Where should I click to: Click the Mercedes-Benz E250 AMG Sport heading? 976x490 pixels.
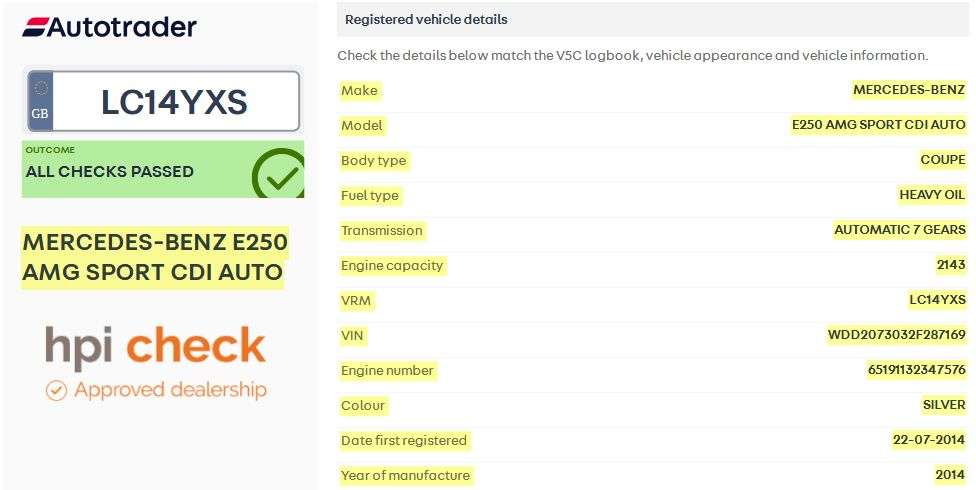click(155, 257)
